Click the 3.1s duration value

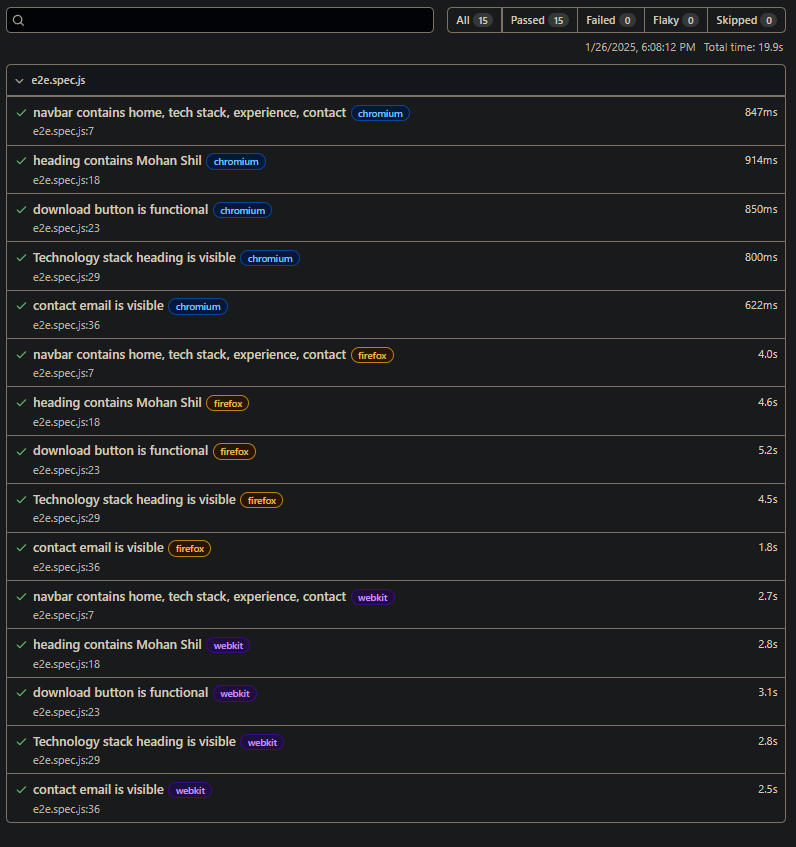[767, 693]
